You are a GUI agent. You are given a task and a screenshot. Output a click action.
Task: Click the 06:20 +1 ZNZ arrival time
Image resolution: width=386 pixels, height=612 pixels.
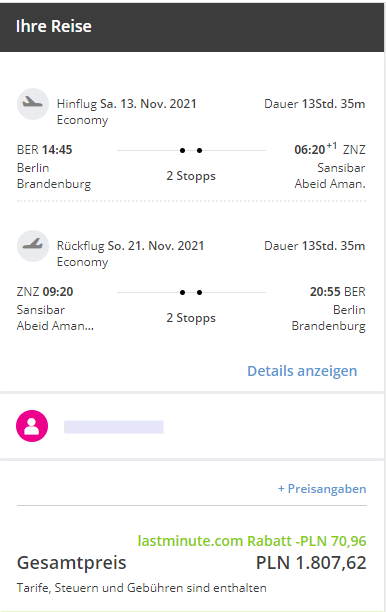tap(330, 149)
